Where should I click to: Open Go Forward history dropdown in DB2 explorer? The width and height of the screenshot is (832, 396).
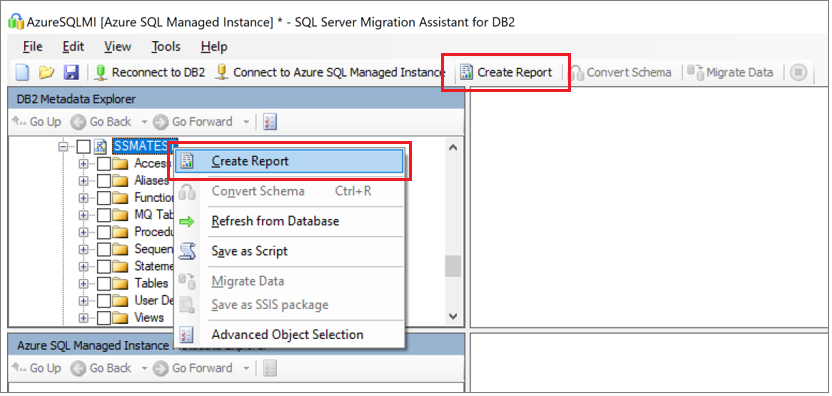click(246, 122)
